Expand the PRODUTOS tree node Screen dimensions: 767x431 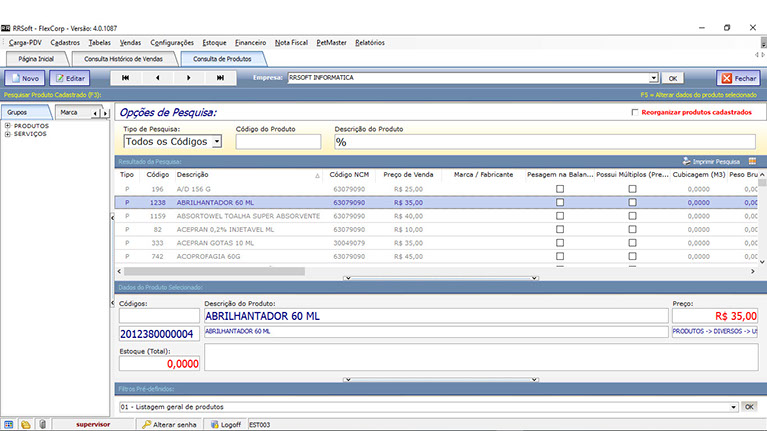click(8, 126)
